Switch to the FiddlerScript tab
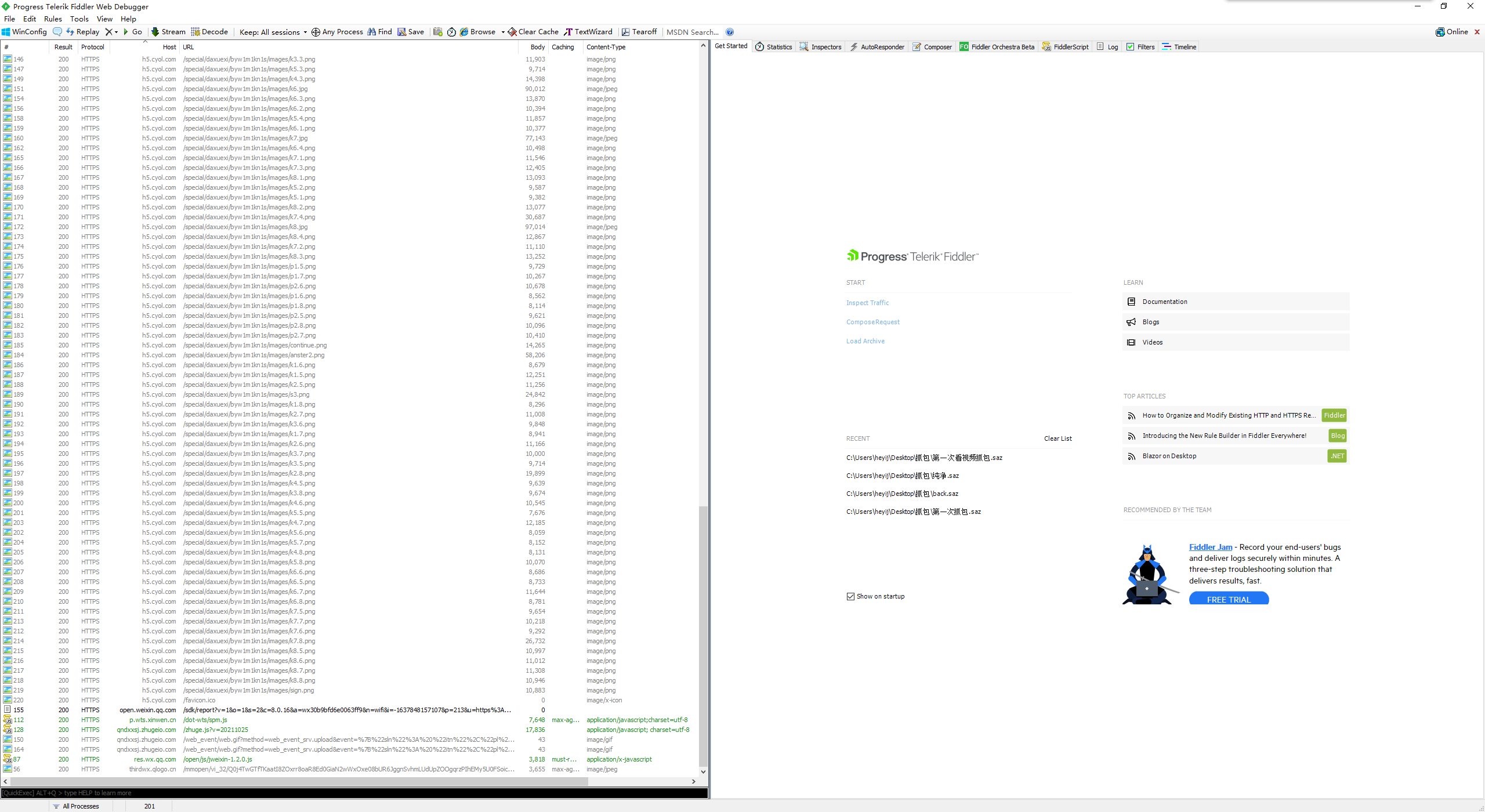Viewport: 1485px width, 812px height. (1066, 47)
